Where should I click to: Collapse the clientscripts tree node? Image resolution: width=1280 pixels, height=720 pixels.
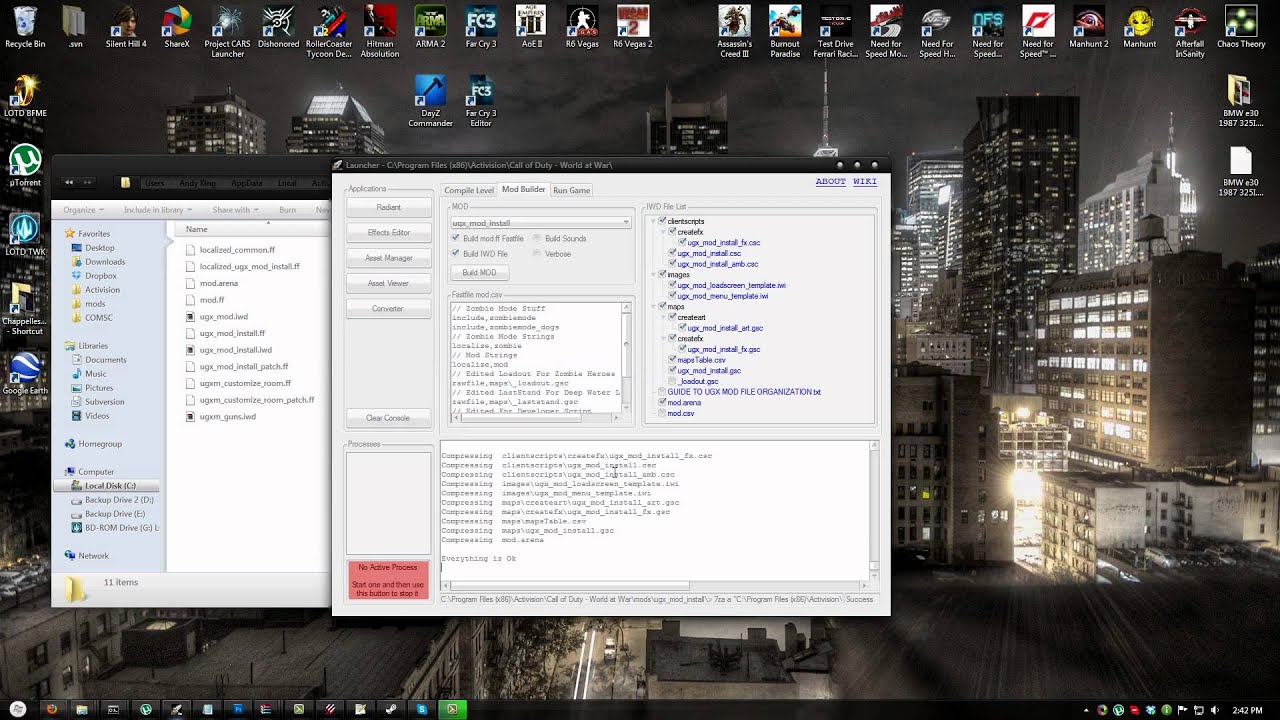point(654,221)
